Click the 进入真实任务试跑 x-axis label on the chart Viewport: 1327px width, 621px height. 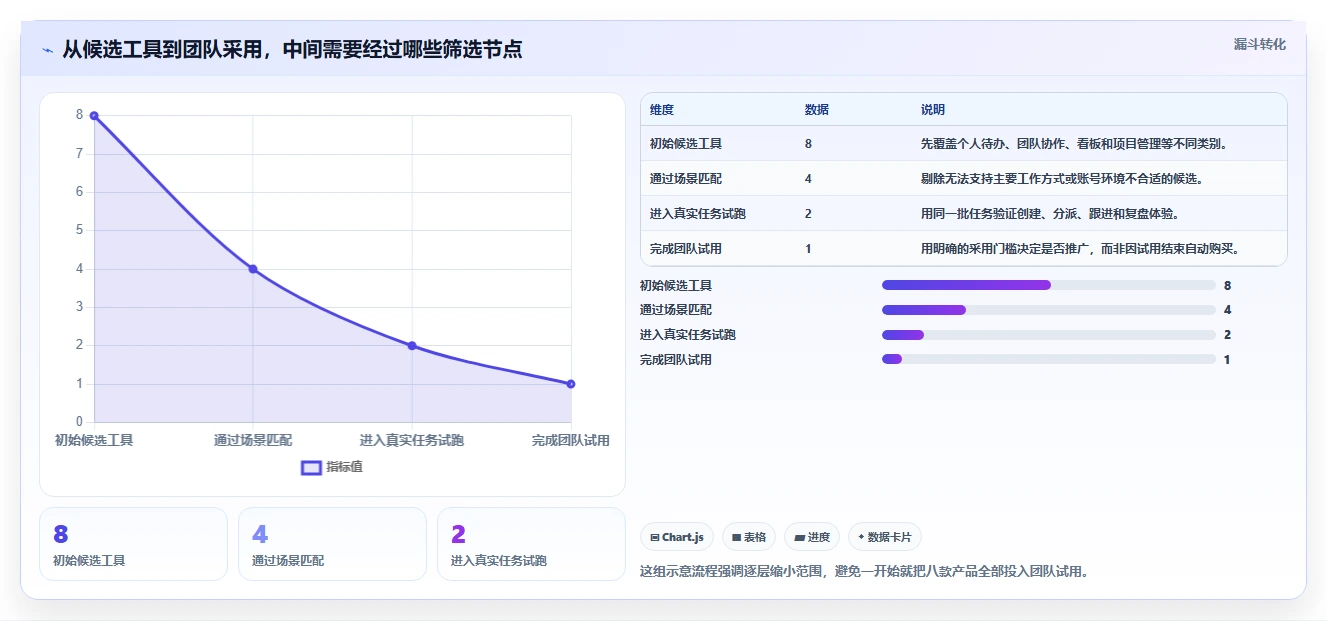click(x=412, y=440)
